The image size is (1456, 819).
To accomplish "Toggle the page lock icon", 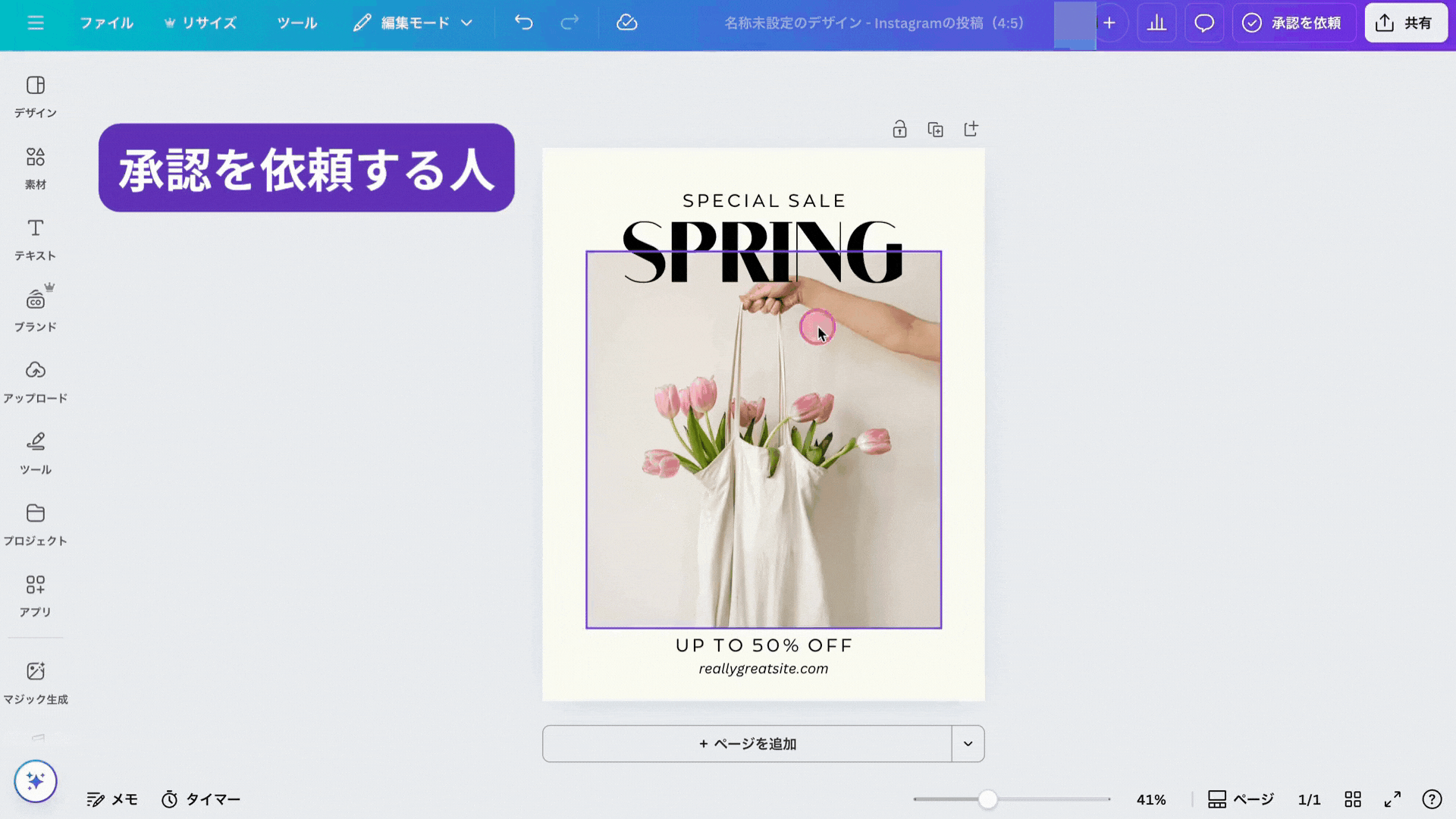I will (899, 130).
